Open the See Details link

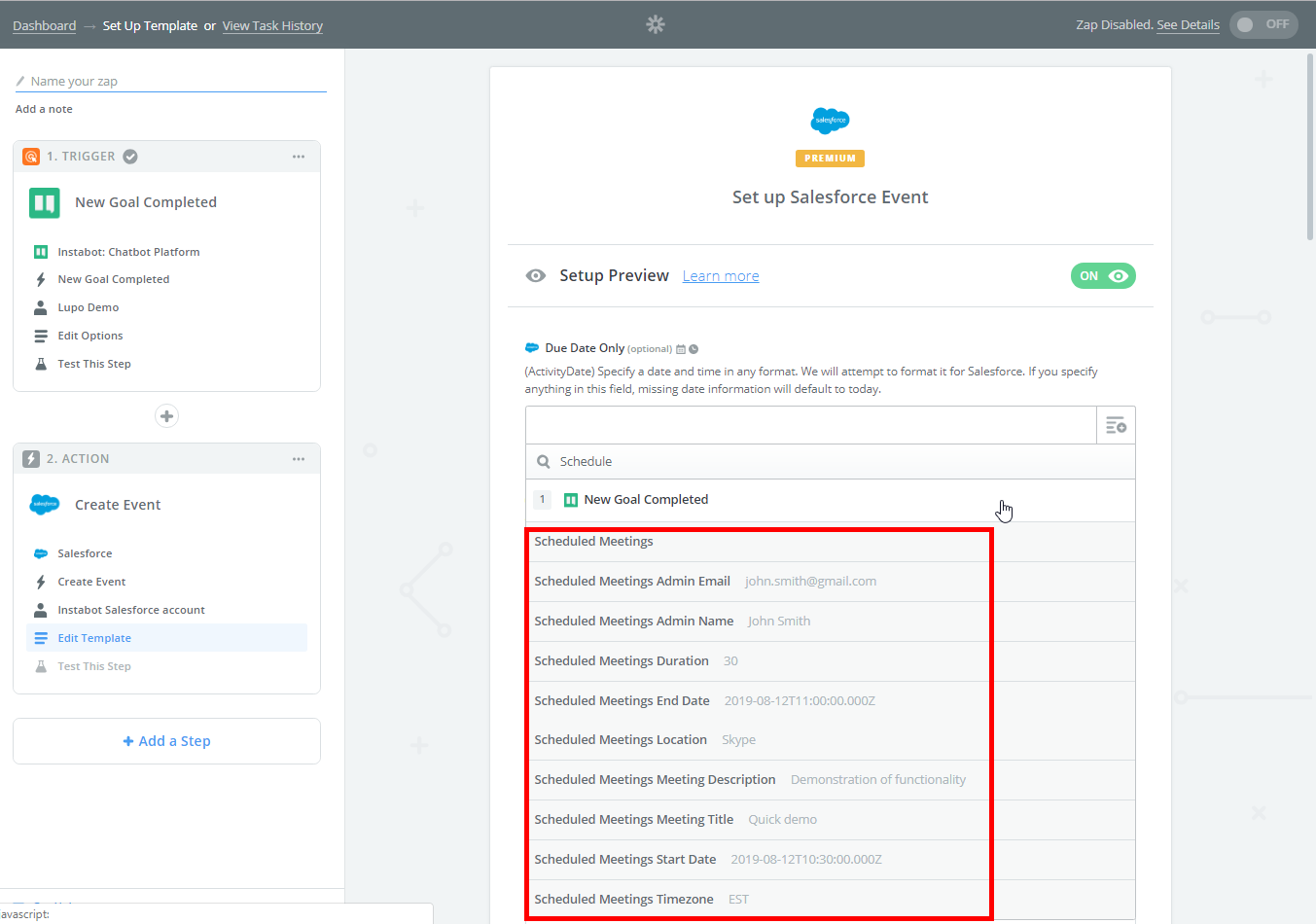[x=1188, y=25]
